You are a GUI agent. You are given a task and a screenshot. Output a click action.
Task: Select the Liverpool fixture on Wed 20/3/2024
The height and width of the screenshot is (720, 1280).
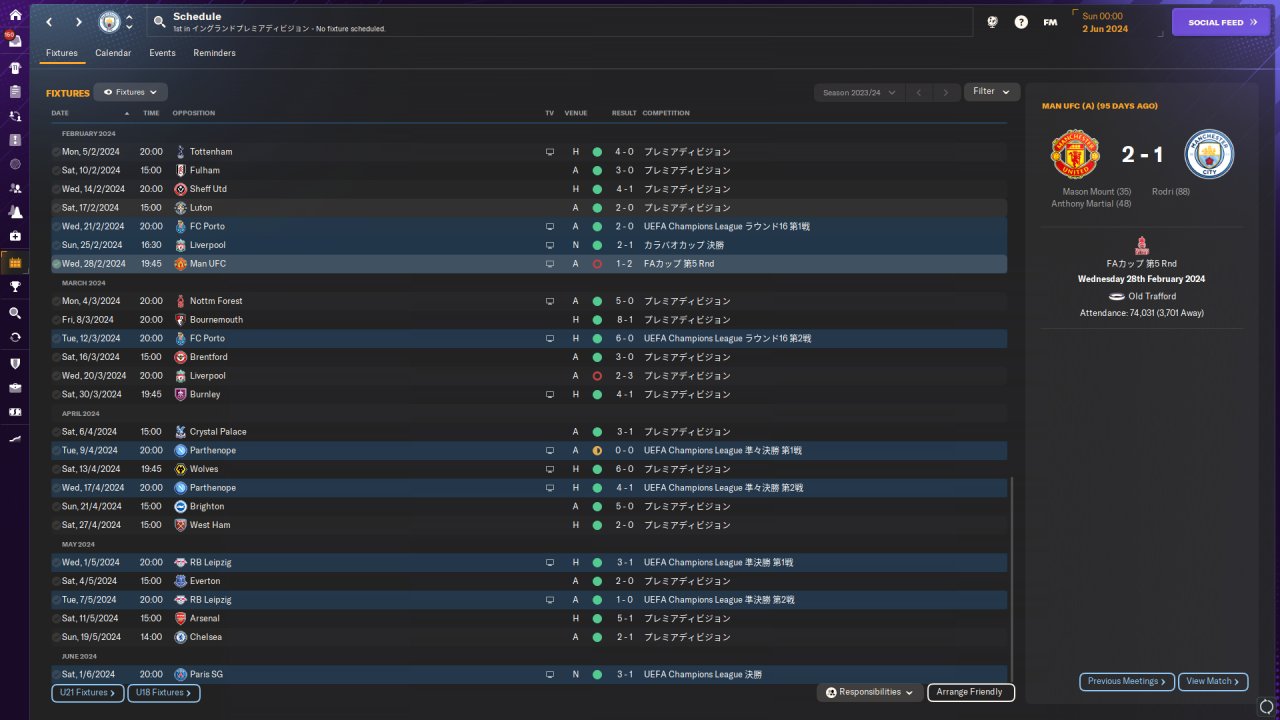click(529, 376)
